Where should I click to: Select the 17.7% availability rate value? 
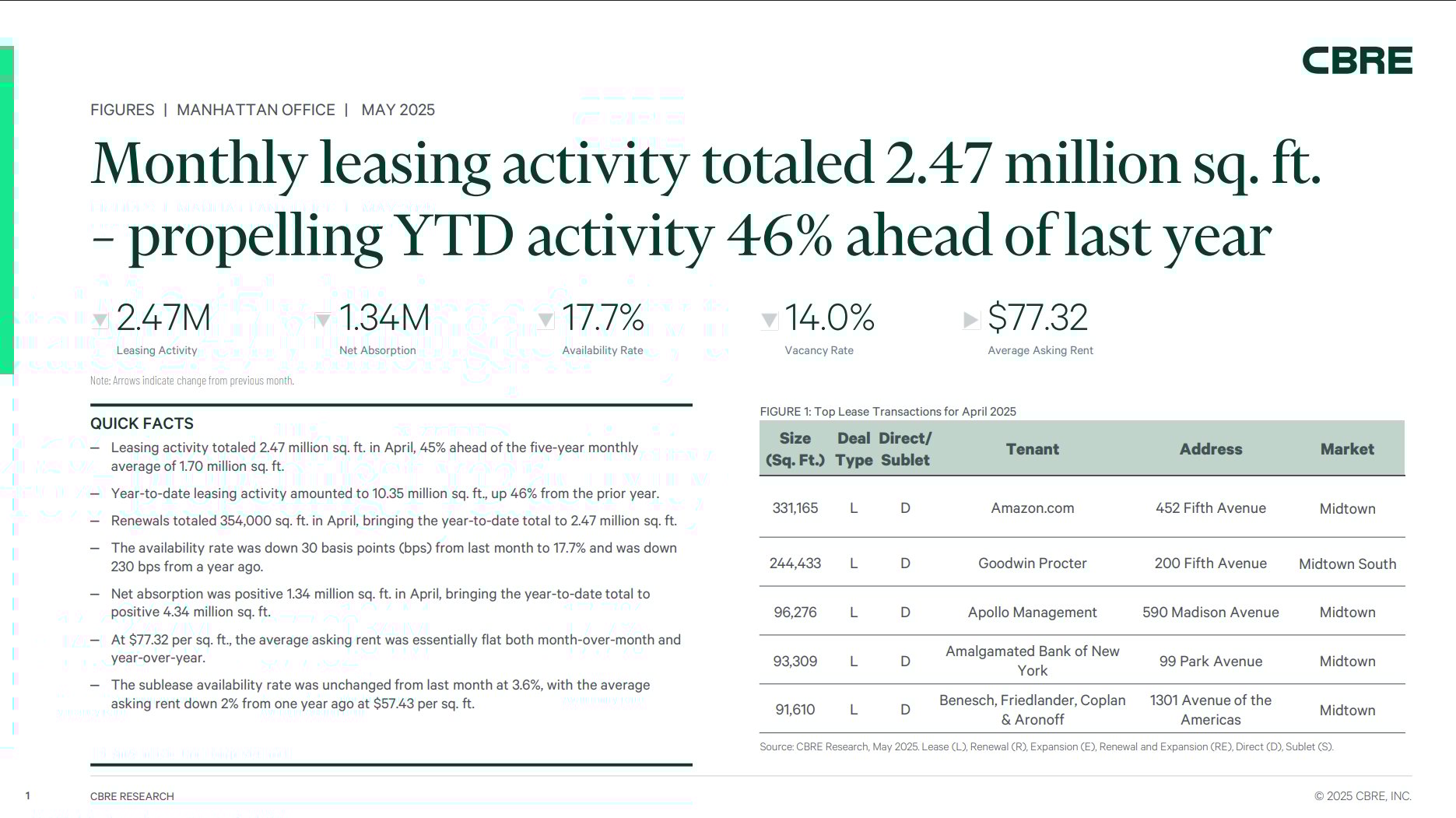(603, 318)
